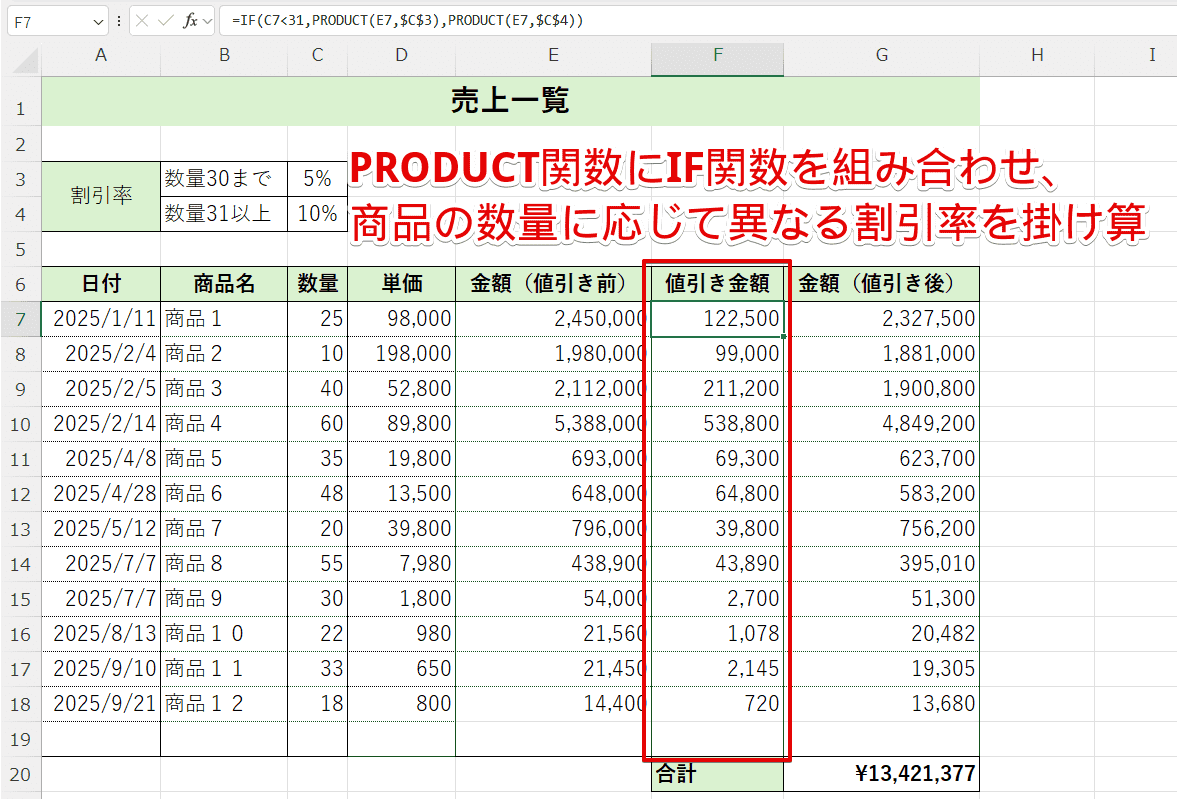Open the Name Box dropdown arrow
Image resolution: width=1177 pixels, height=799 pixels.
pos(98,20)
